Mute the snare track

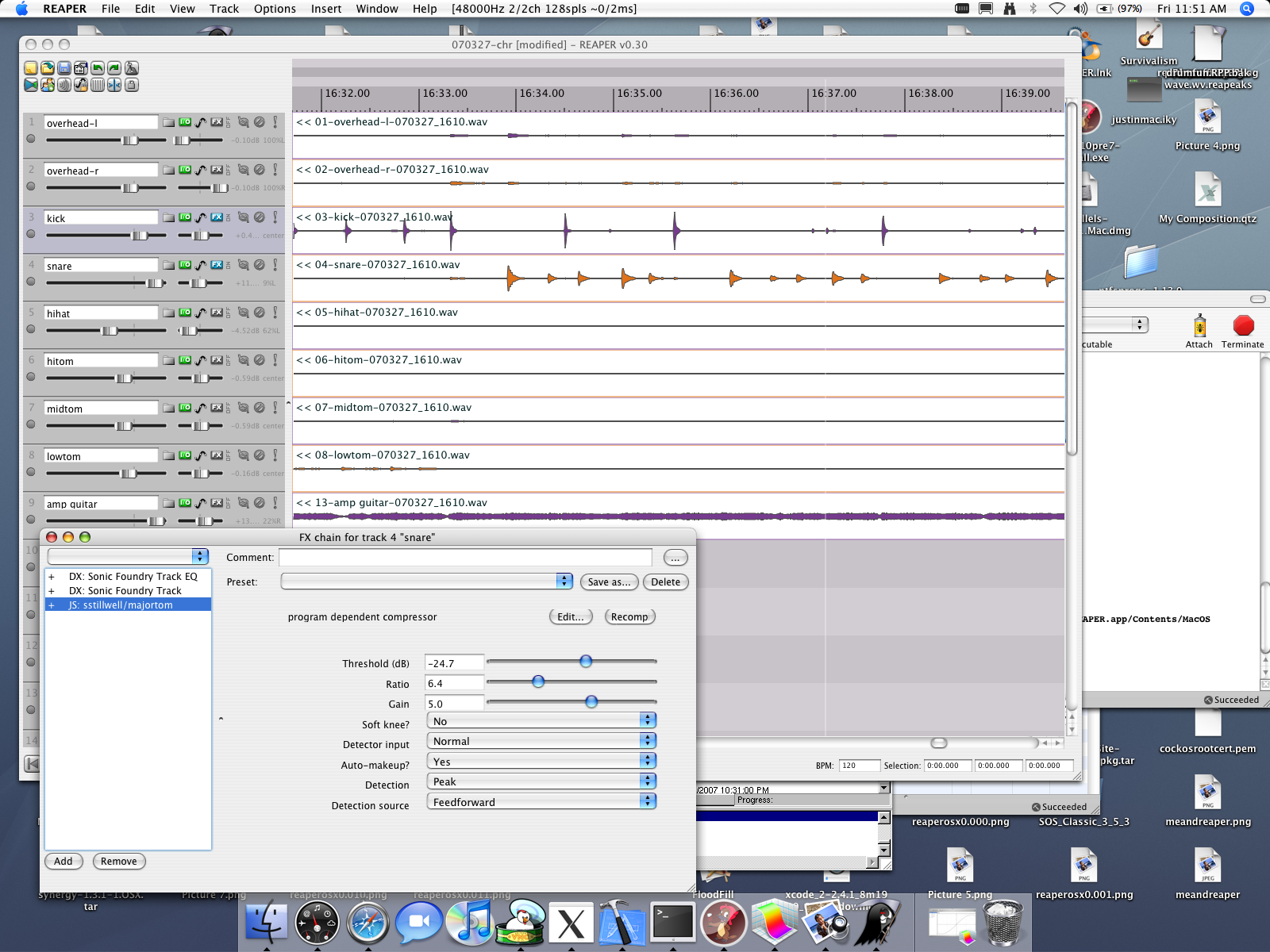260,265
